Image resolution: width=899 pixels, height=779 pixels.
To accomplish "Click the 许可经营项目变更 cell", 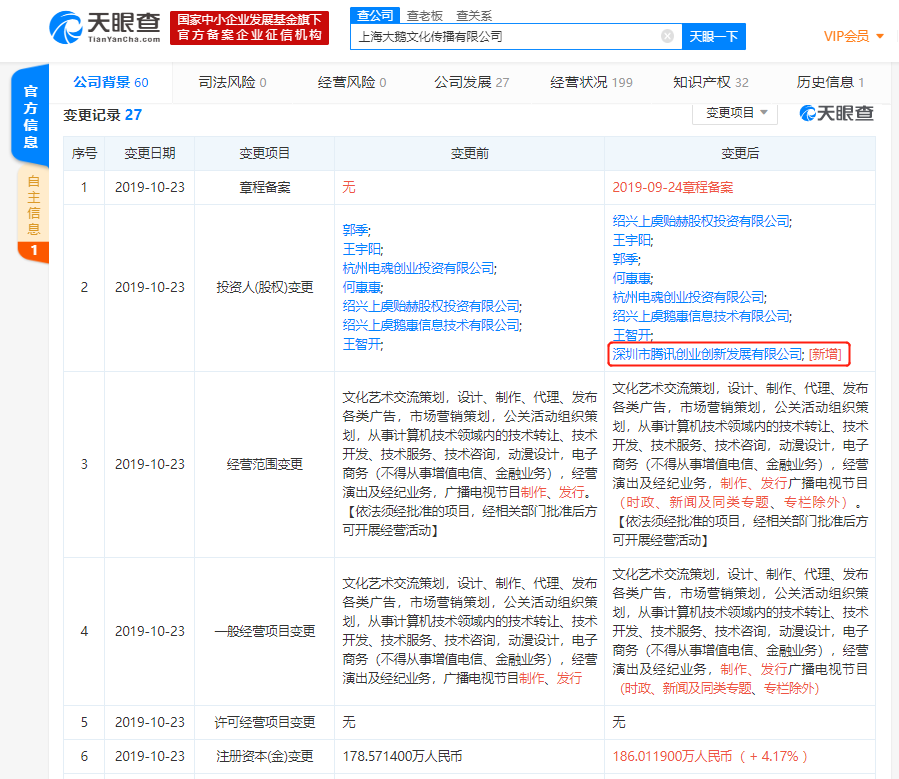I will click(264, 722).
